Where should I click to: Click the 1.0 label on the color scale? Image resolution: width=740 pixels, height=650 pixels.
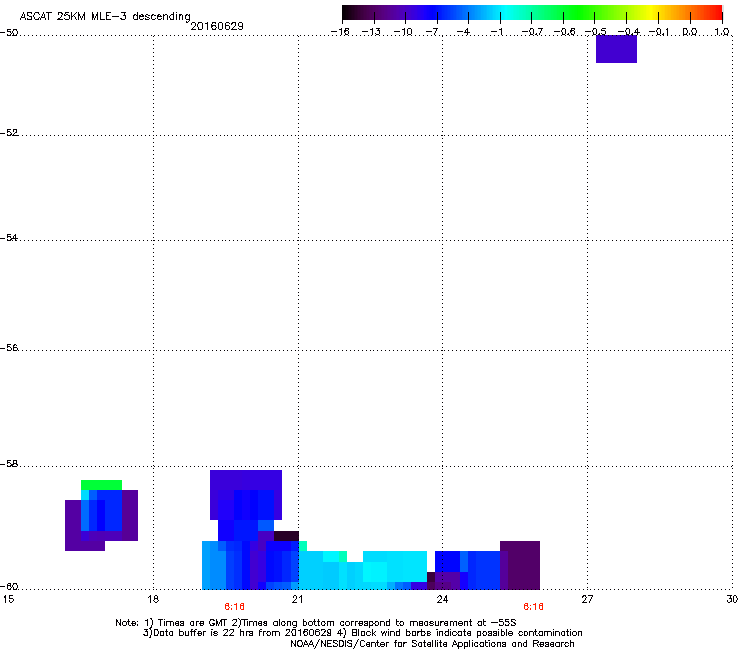tap(722, 32)
